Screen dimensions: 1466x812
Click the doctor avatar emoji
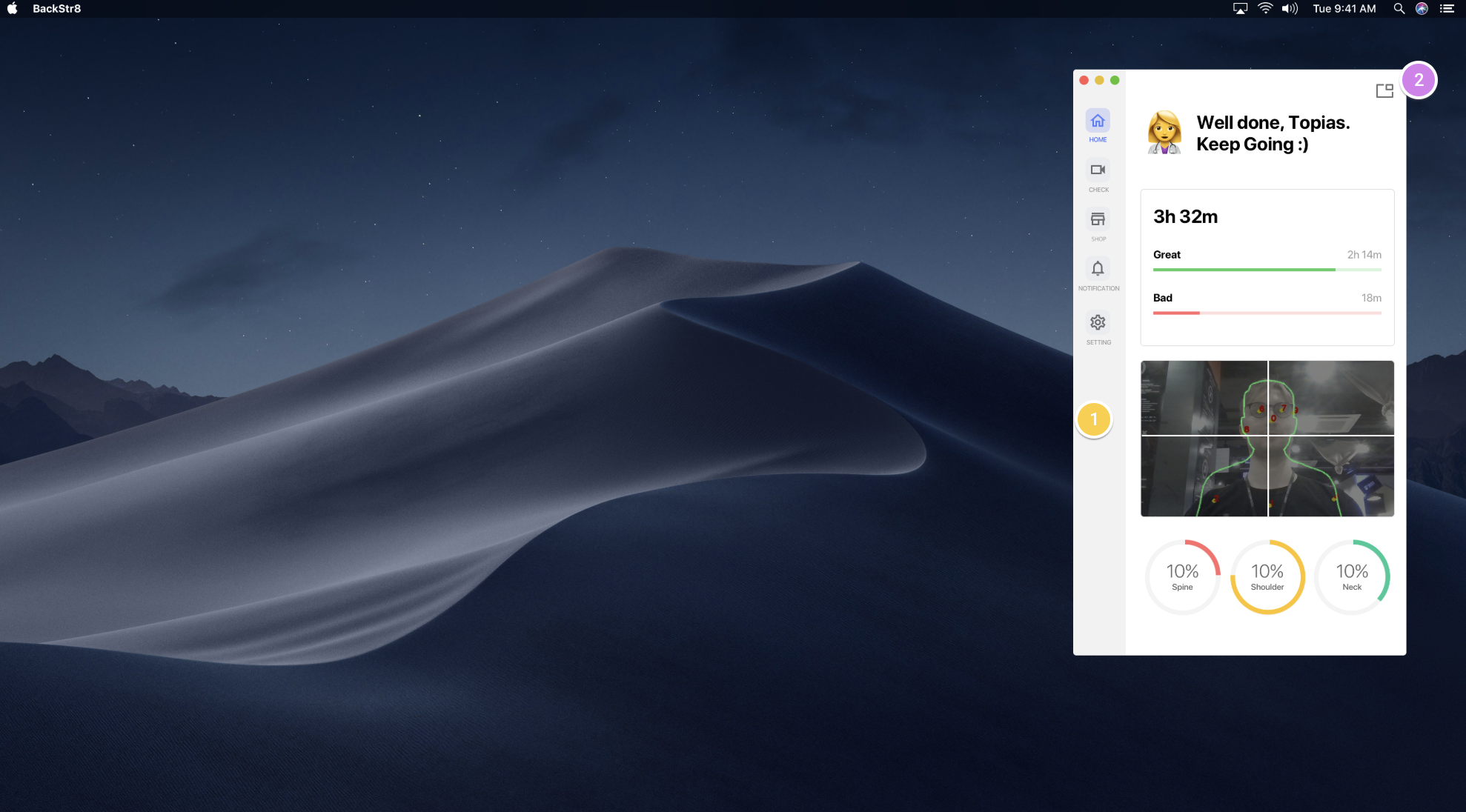[x=1164, y=133]
